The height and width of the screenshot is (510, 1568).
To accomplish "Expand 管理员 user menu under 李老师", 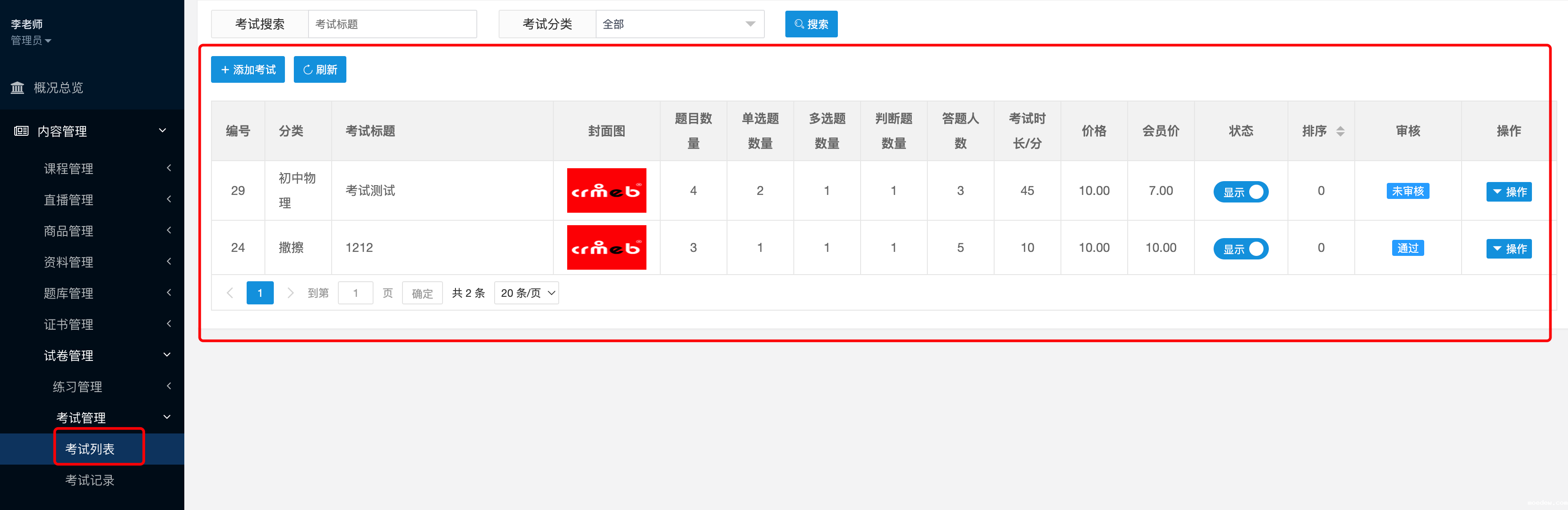I will 30,41.
